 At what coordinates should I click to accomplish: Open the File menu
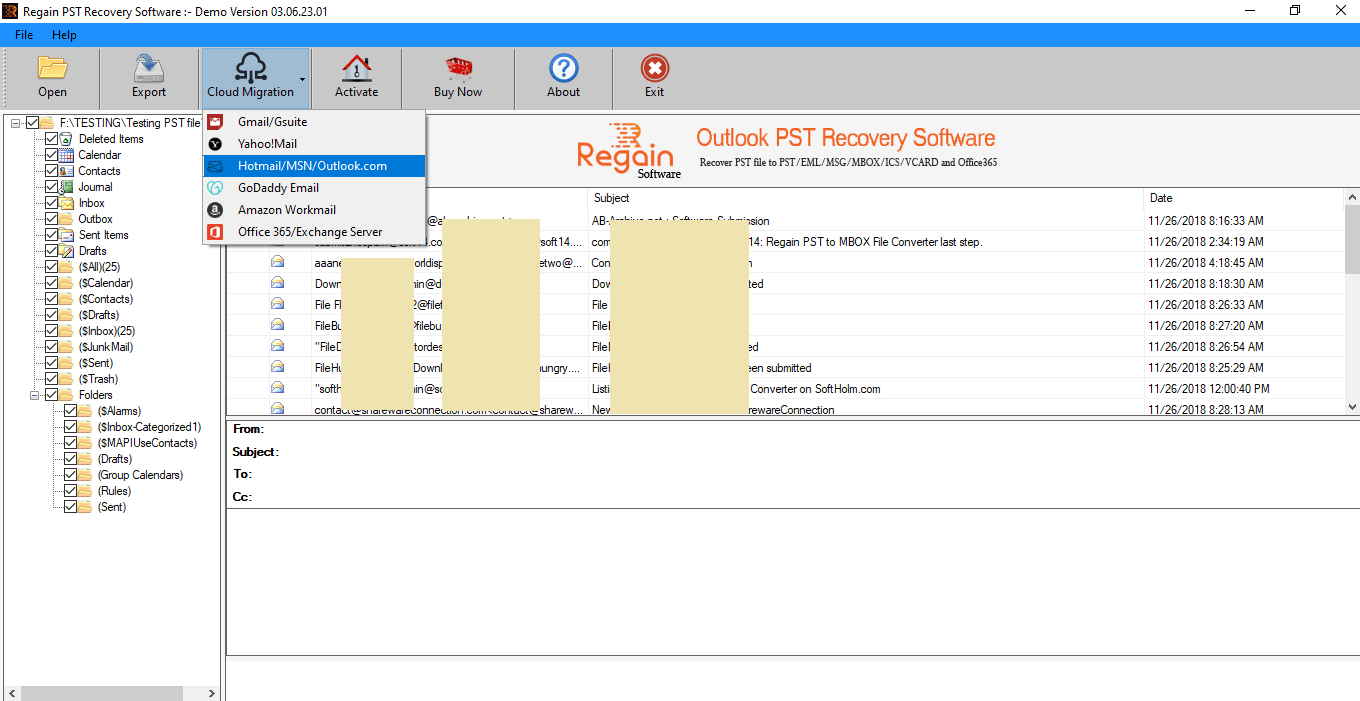[24, 35]
